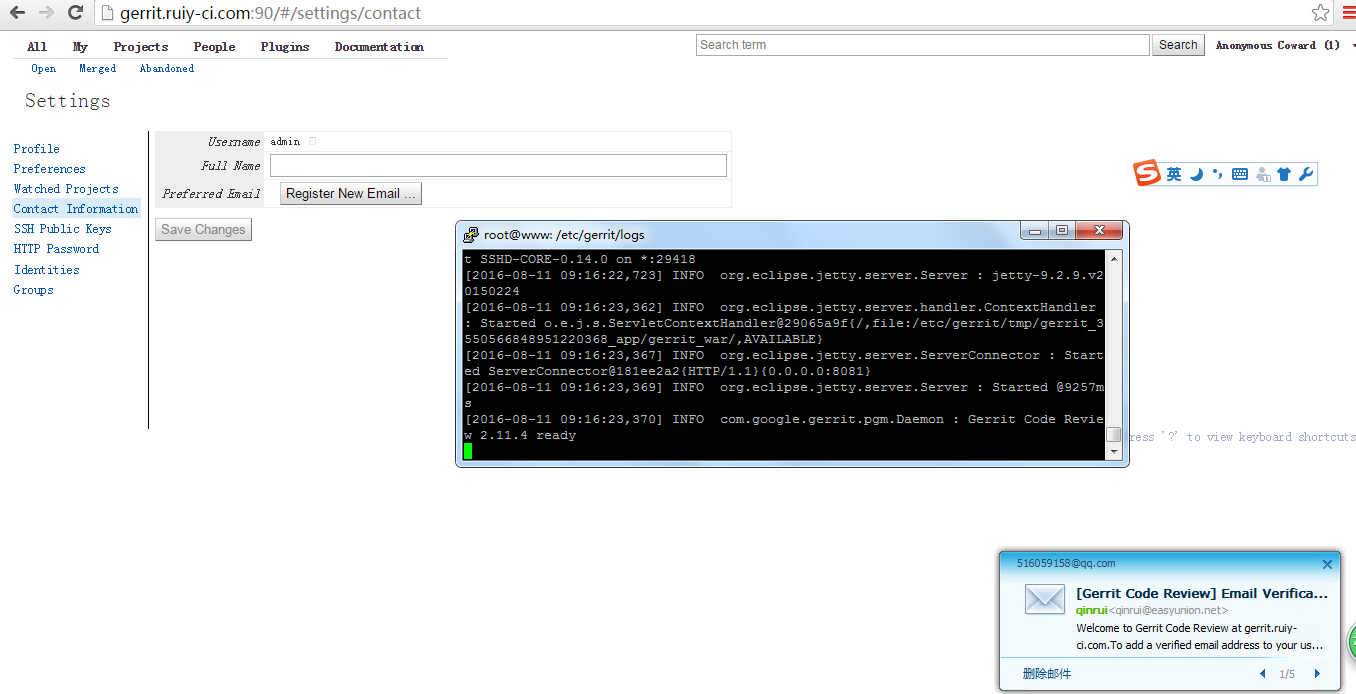Open the Chrome menu icon
Viewport: 1356px width, 694px height.
coord(1349,13)
